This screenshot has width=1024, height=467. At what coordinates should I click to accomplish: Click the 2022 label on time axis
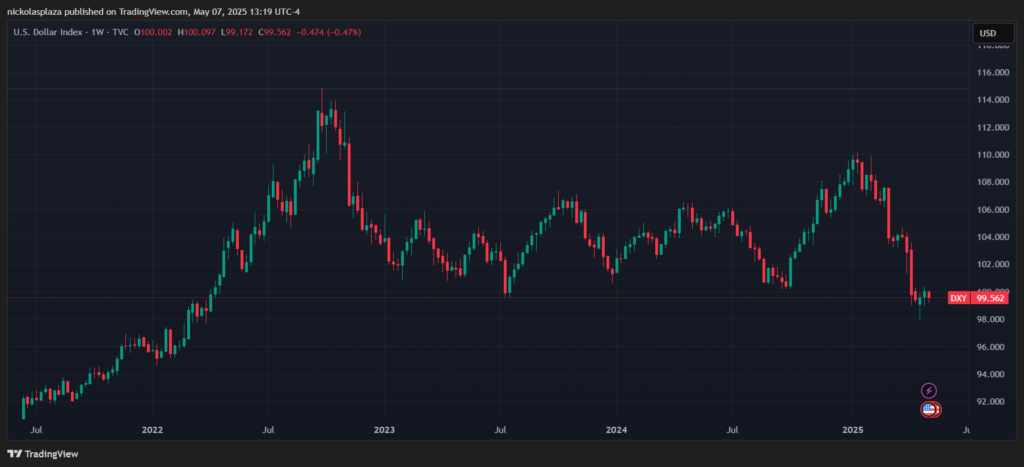(x=152, y=430)
